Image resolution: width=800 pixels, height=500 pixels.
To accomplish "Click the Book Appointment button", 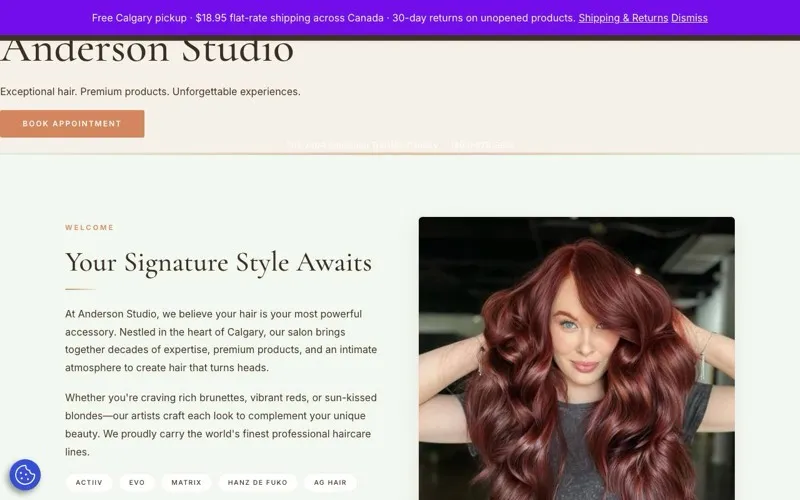I will click(x=72, y=123).
